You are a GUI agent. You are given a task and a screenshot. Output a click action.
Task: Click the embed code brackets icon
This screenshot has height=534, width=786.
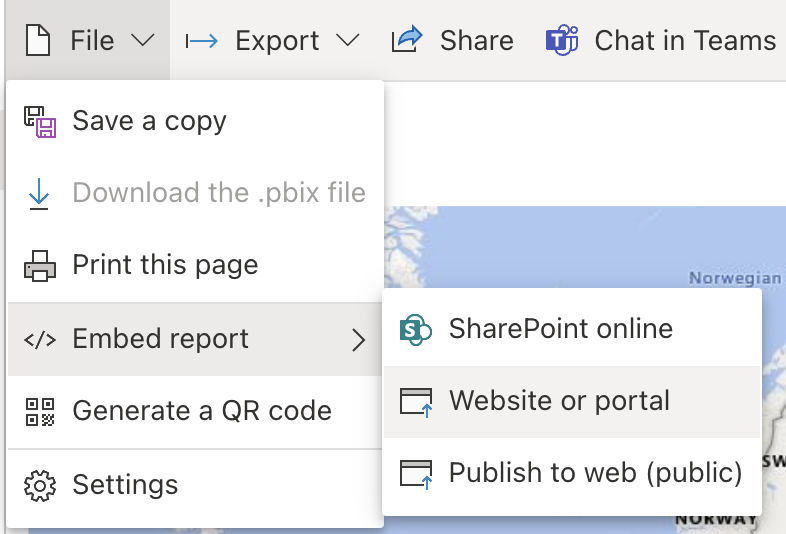[x=40, y=339]
